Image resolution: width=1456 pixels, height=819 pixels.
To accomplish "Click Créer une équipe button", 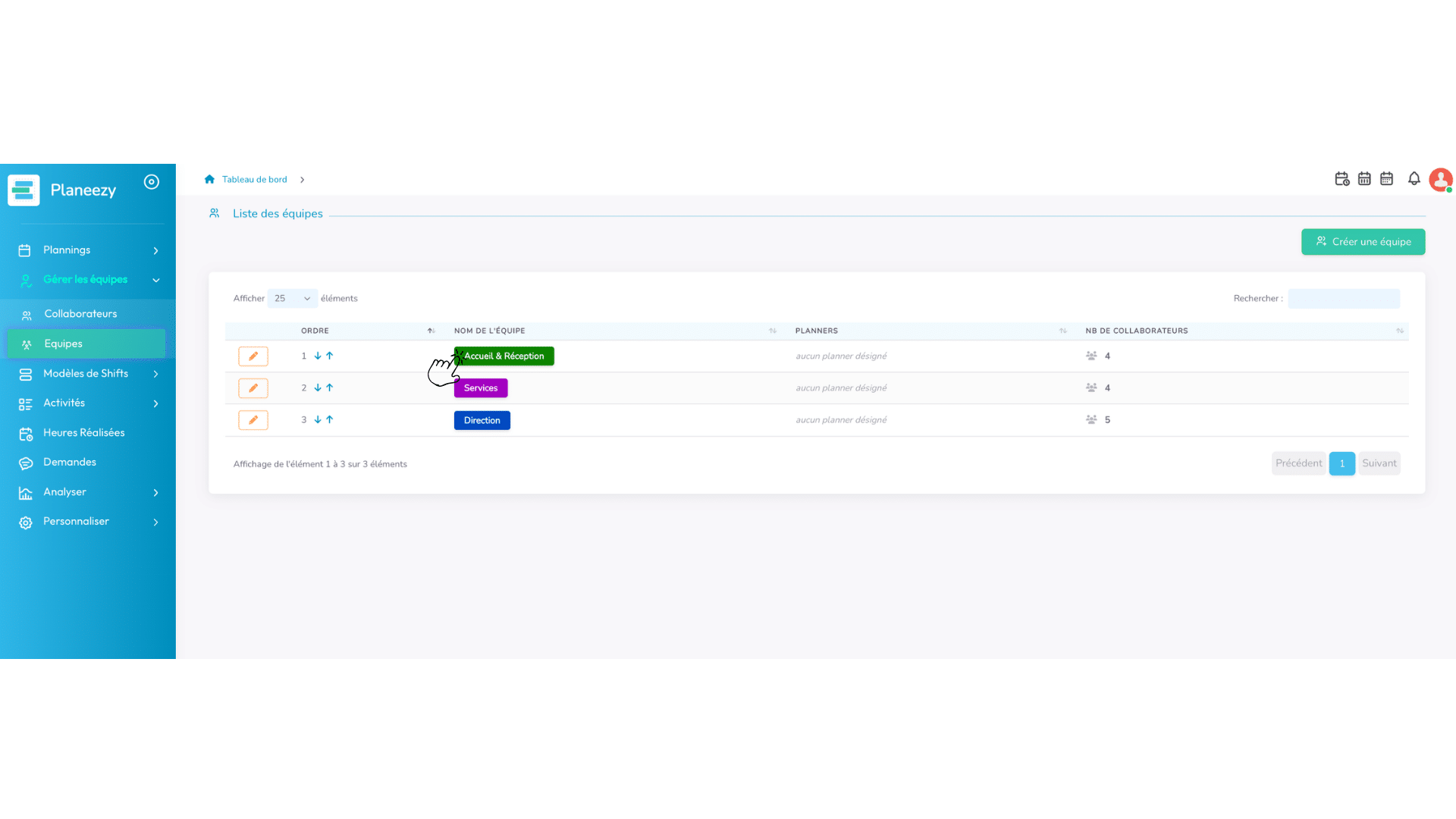I will tap(1363, 242).
